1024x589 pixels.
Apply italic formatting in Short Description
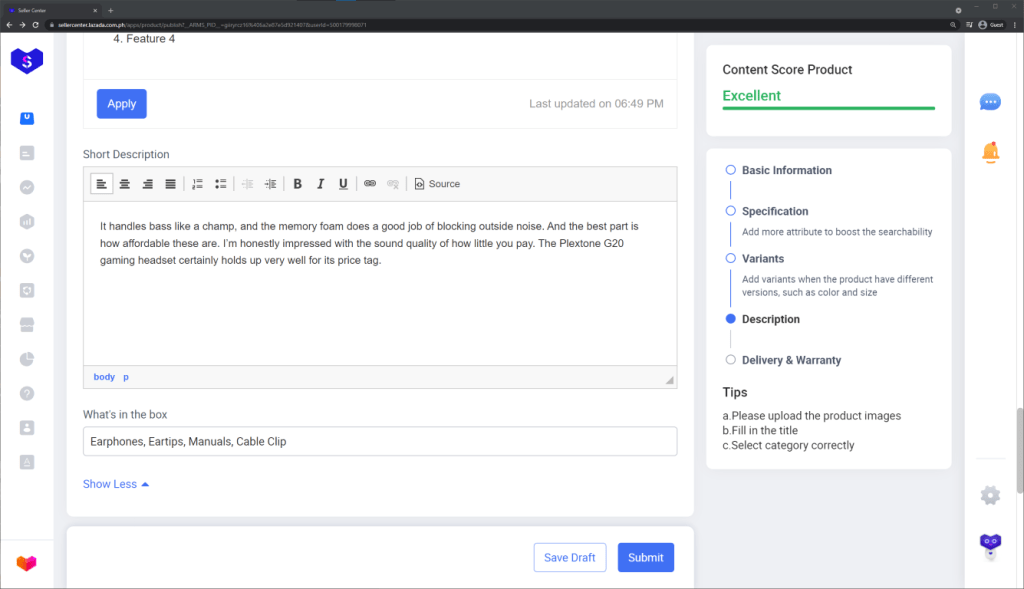click(x=320, y=184)
